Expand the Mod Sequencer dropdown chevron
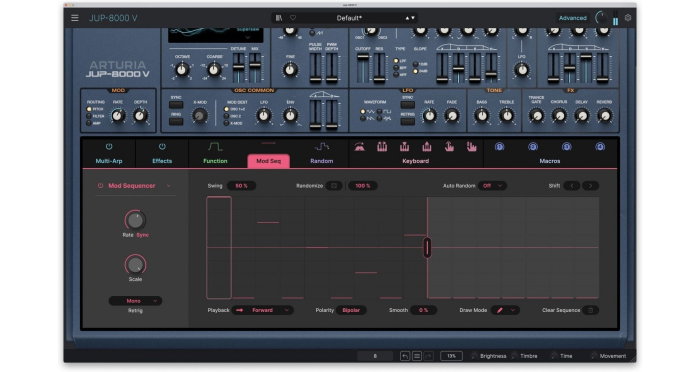Viewport: 700px width, 372px height. [169, 186]
